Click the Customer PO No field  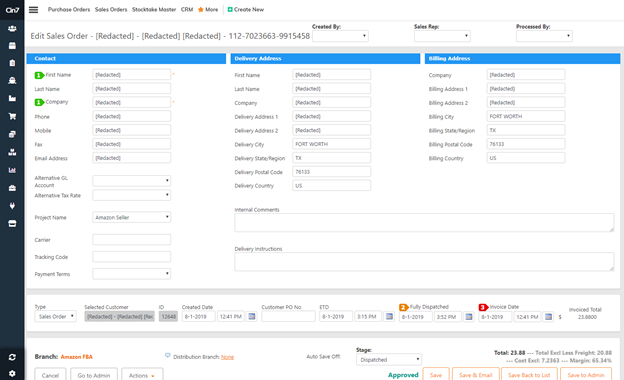[x=288, y=316]
